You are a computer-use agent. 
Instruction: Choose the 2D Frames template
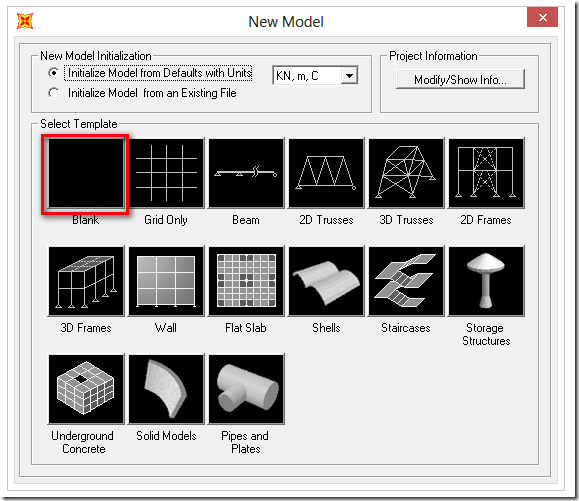coord(486,174)
